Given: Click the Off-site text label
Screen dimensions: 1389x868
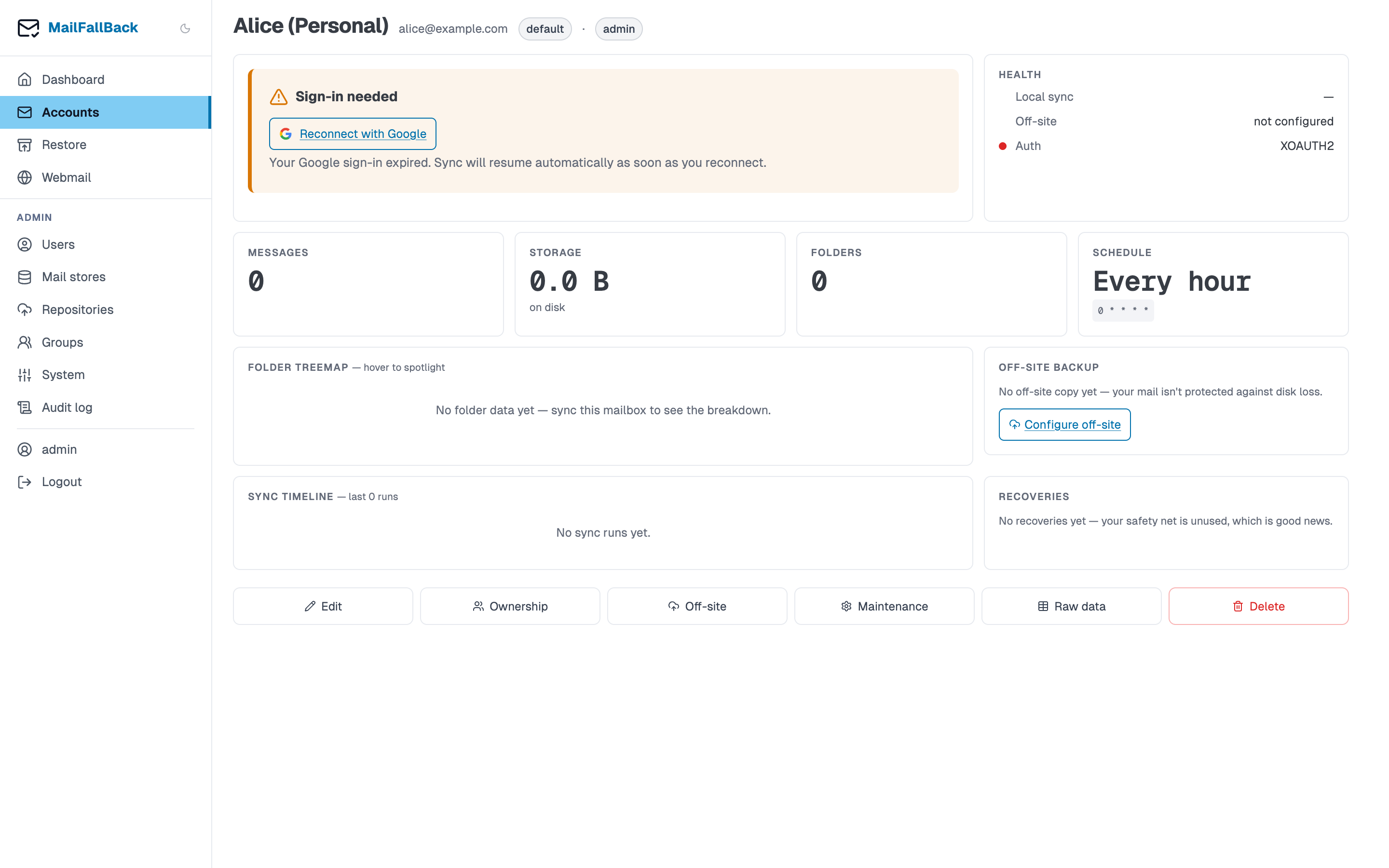Looking at the screenshot, I should click(706, 606).
